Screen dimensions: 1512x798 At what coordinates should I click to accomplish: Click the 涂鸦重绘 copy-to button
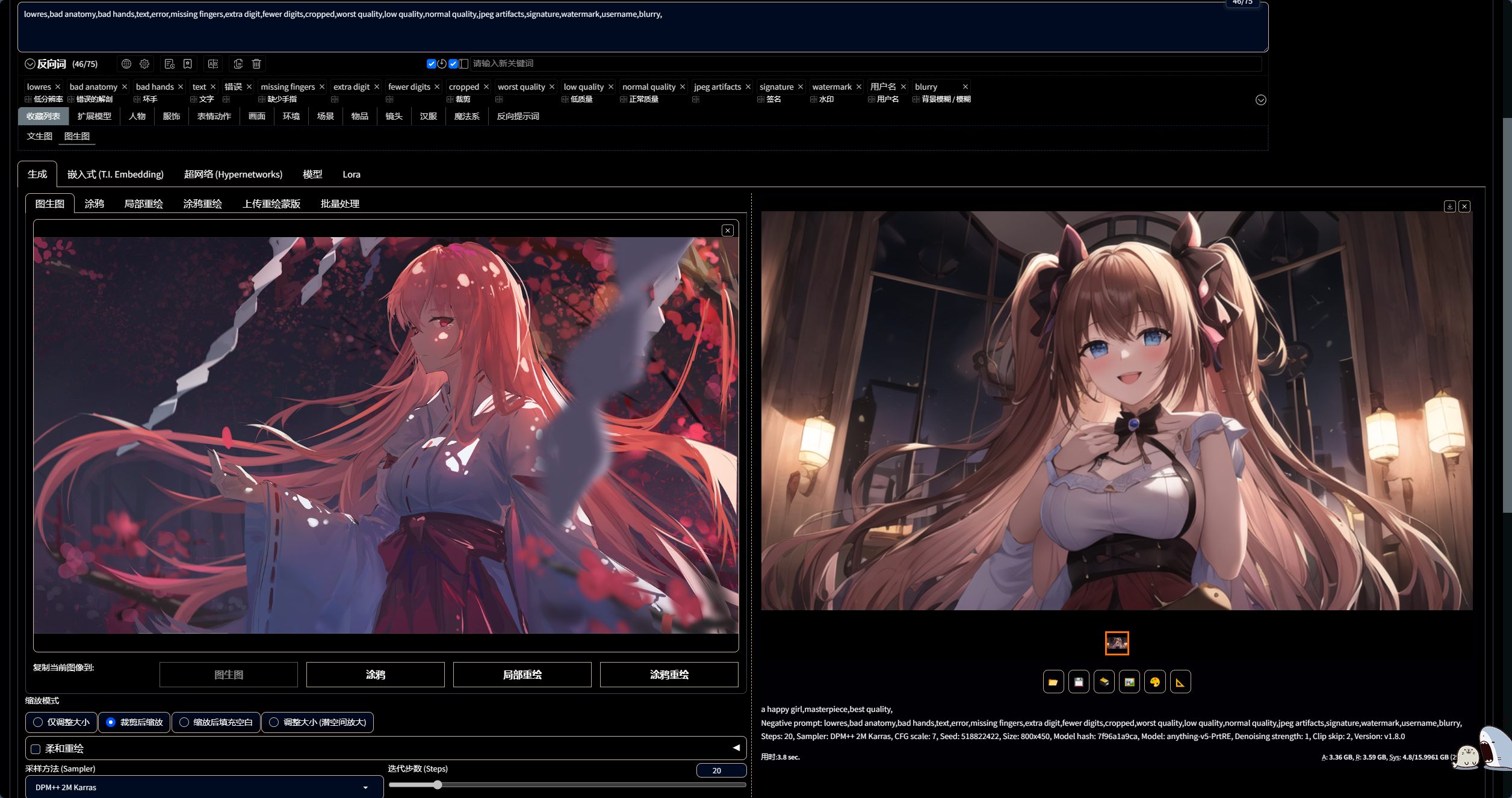(669, 675)
